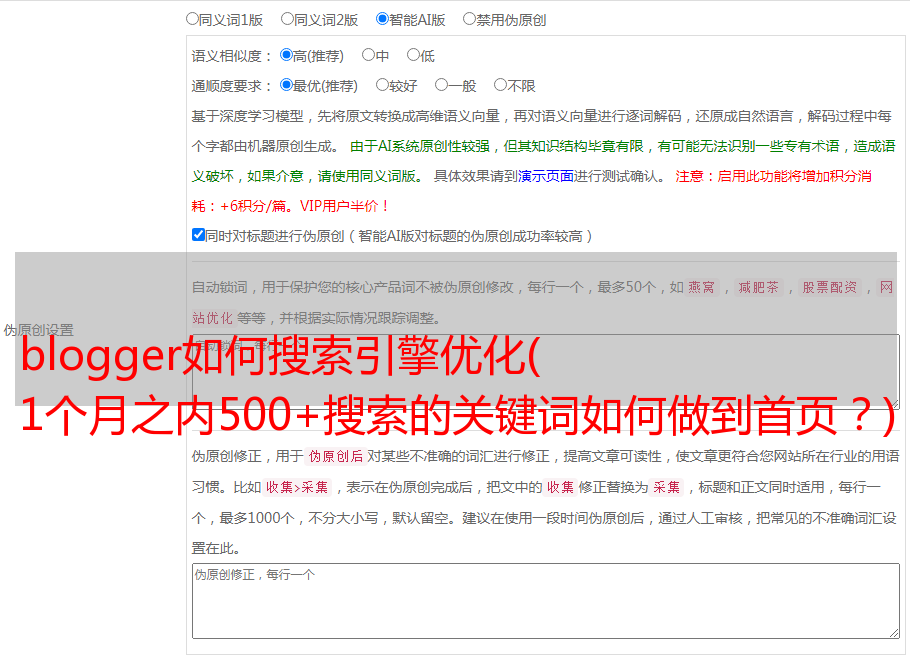The width and height of the screenshot is (911, 658).
Task: Select the 同义词1版 radio option
Action: tap(192, 19)
